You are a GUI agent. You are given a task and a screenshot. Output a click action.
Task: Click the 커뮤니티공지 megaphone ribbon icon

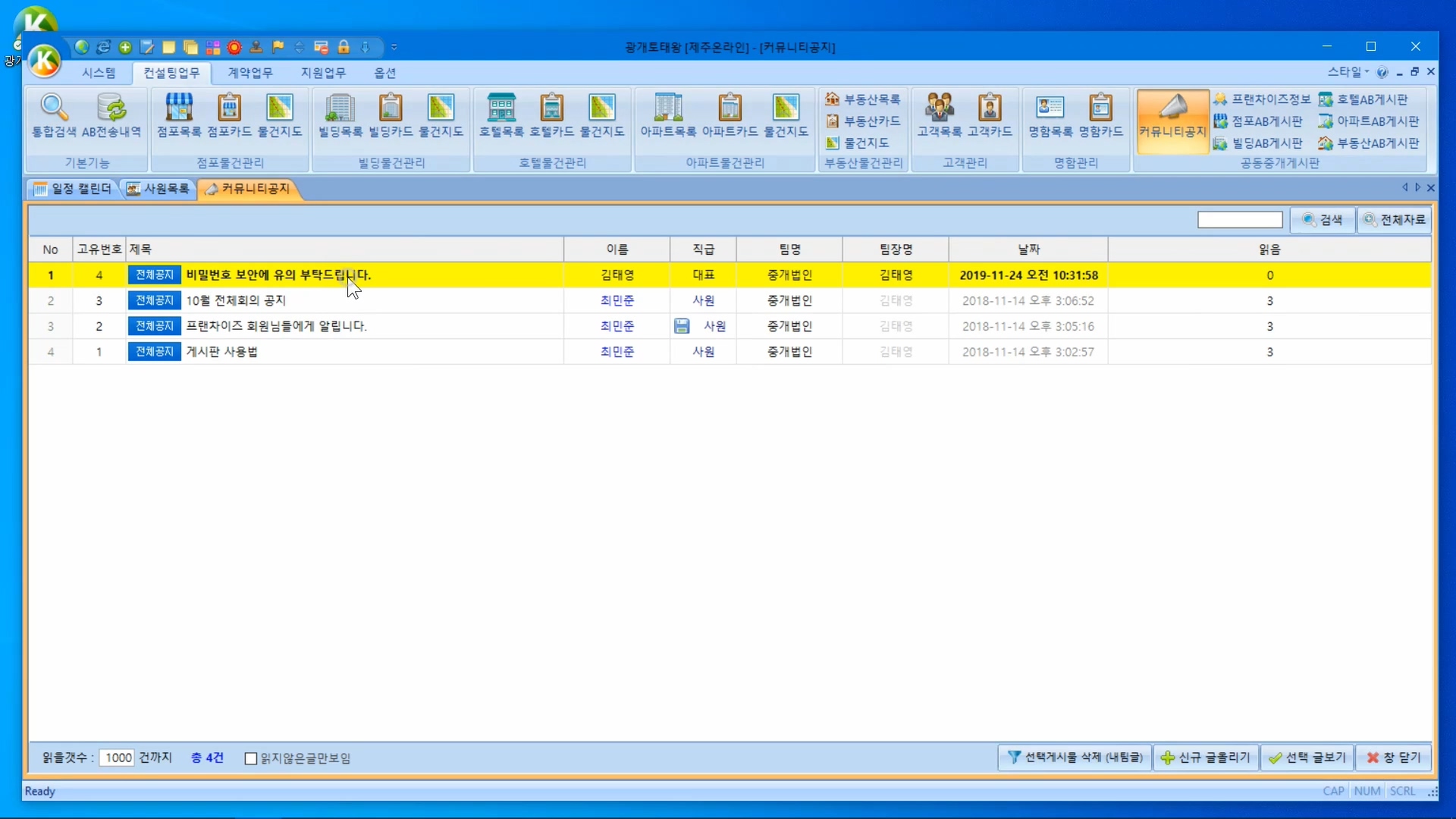click(1172, 118)
